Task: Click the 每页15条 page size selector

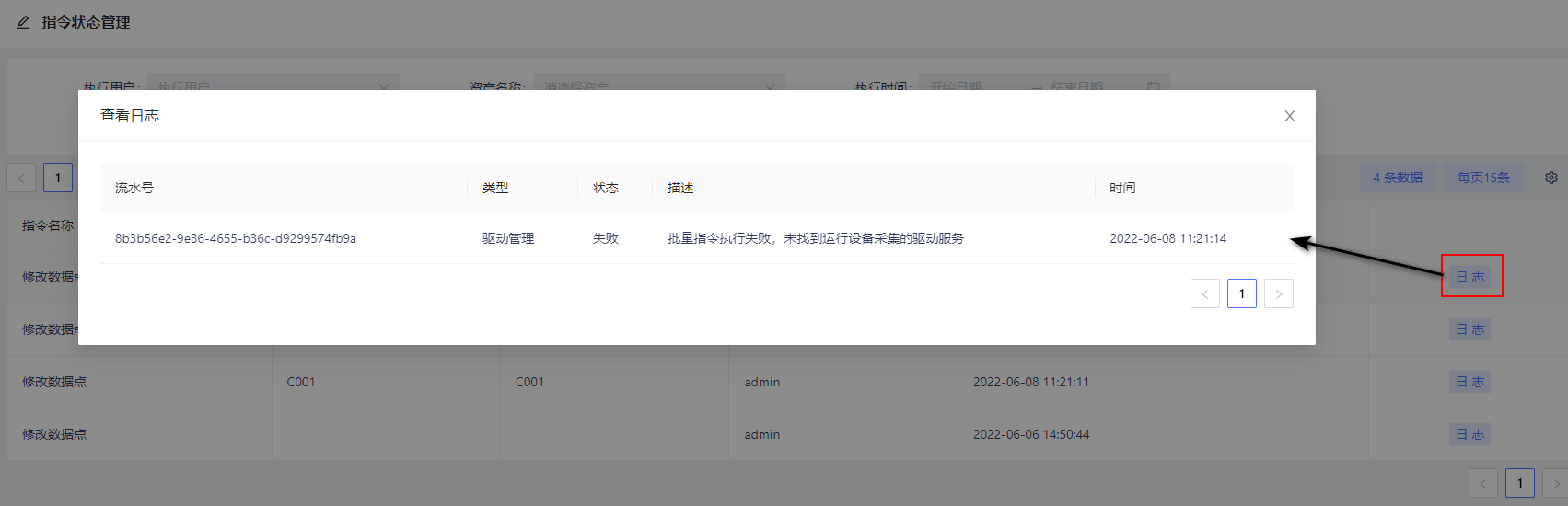Action: pyautogui.click(x=1483, y=178)
